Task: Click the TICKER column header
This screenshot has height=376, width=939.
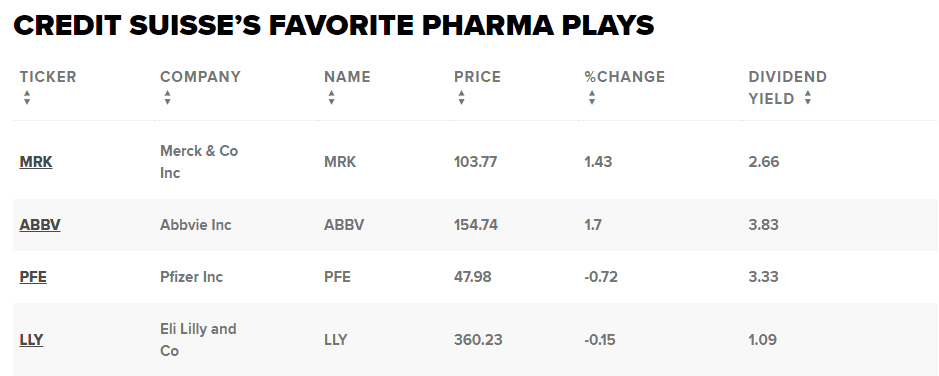Action: click(x=48, y=77)
